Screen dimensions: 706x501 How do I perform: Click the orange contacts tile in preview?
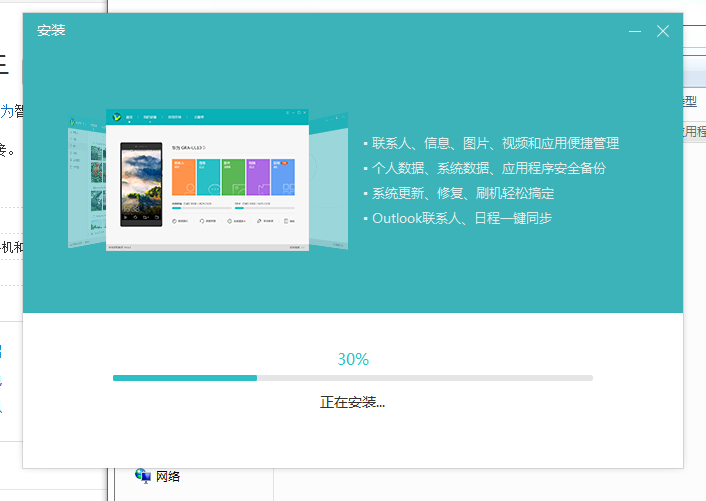tap(184, 177)
